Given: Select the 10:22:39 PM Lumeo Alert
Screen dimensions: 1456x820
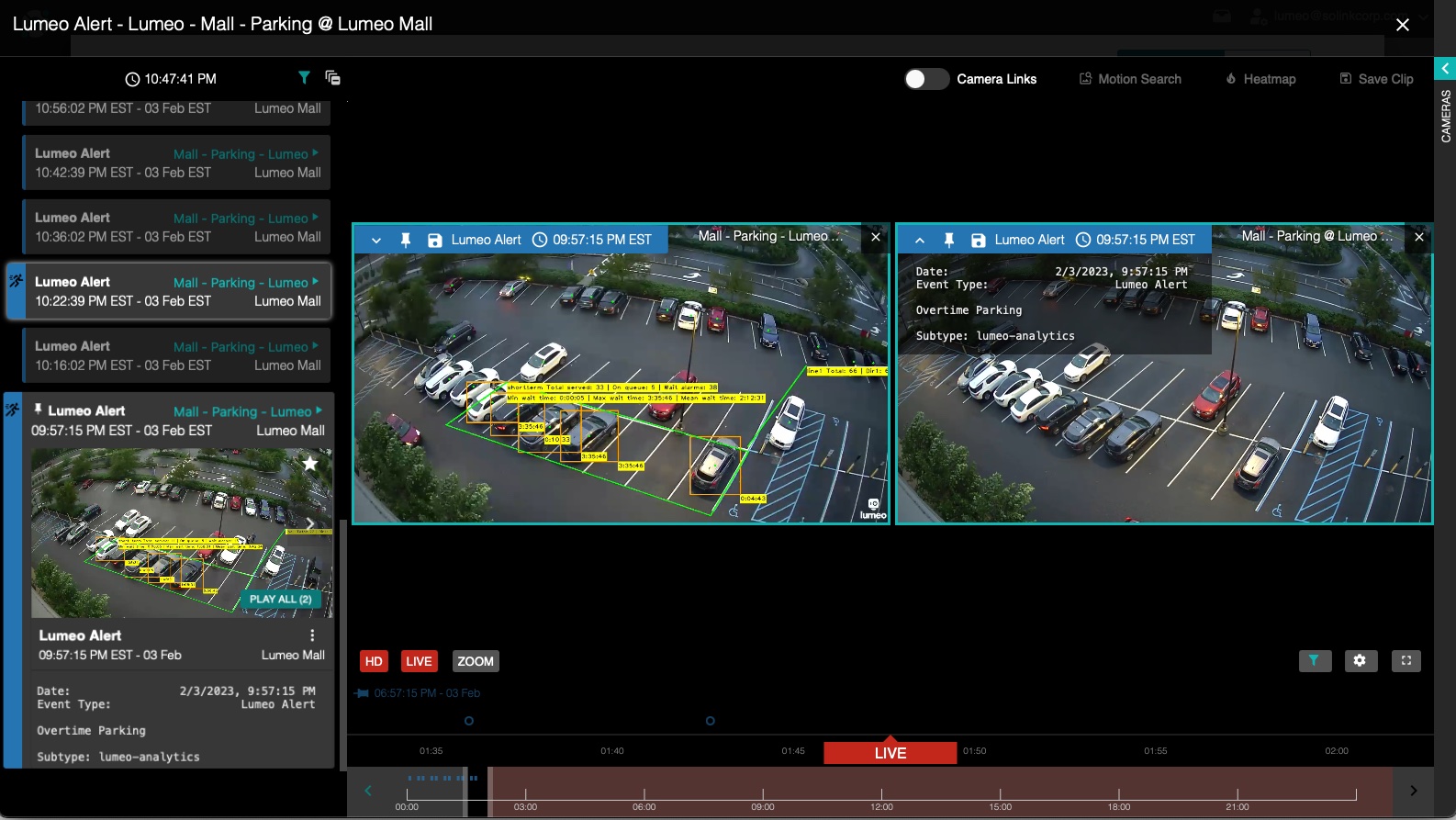Looking at the screenshot, I should click(169, 291).
